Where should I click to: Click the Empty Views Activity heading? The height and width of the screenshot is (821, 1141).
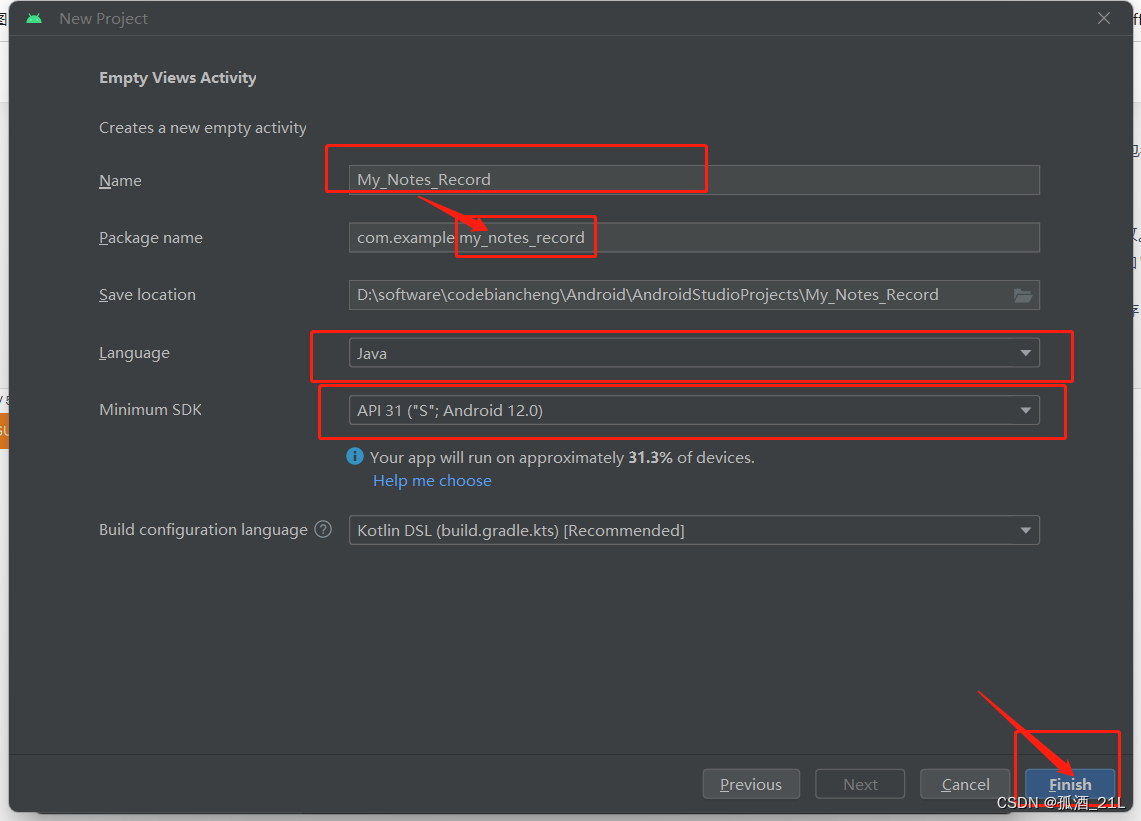[178, 78]
